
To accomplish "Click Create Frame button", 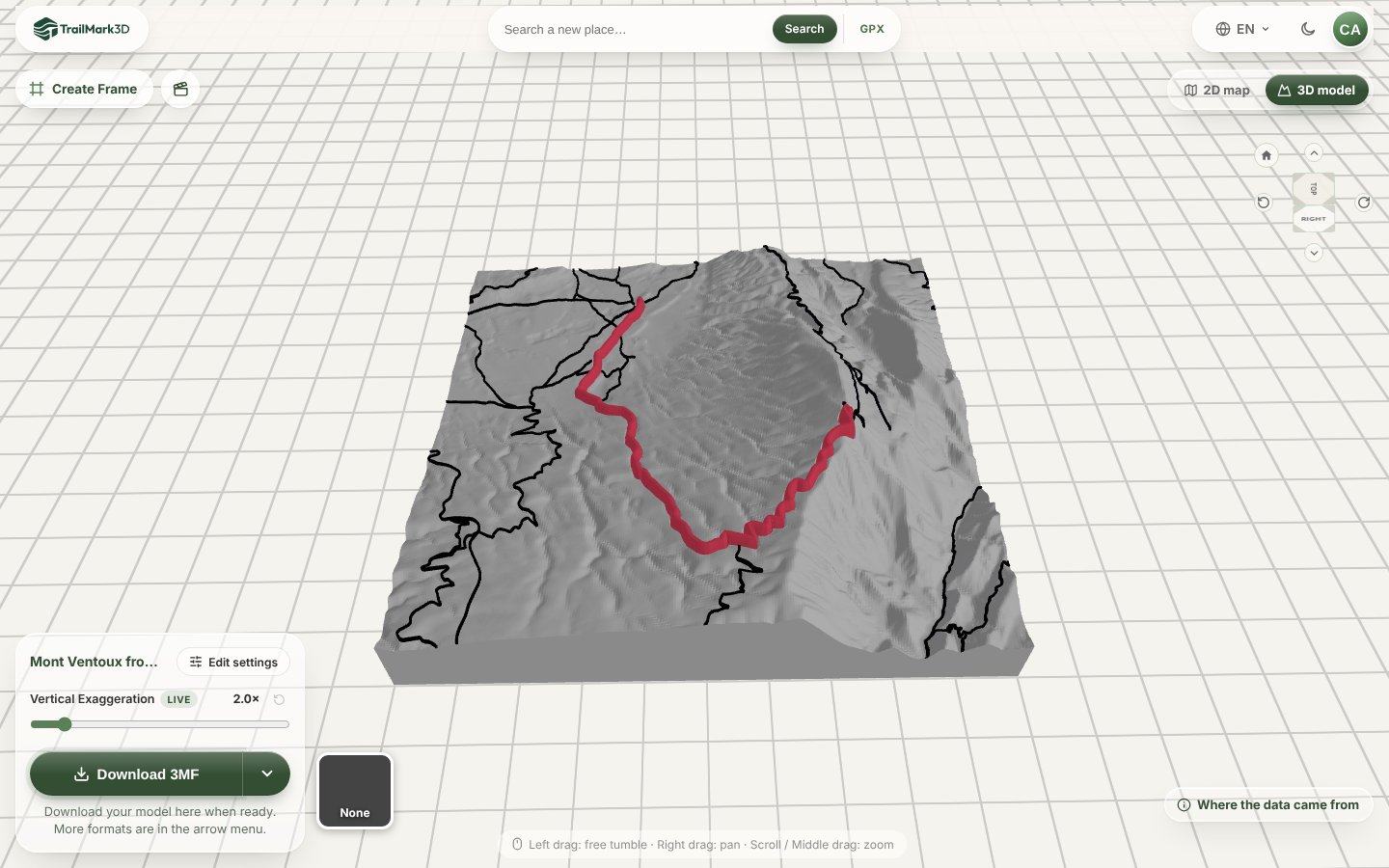I will pyautogui.click(x=84, y=89).
